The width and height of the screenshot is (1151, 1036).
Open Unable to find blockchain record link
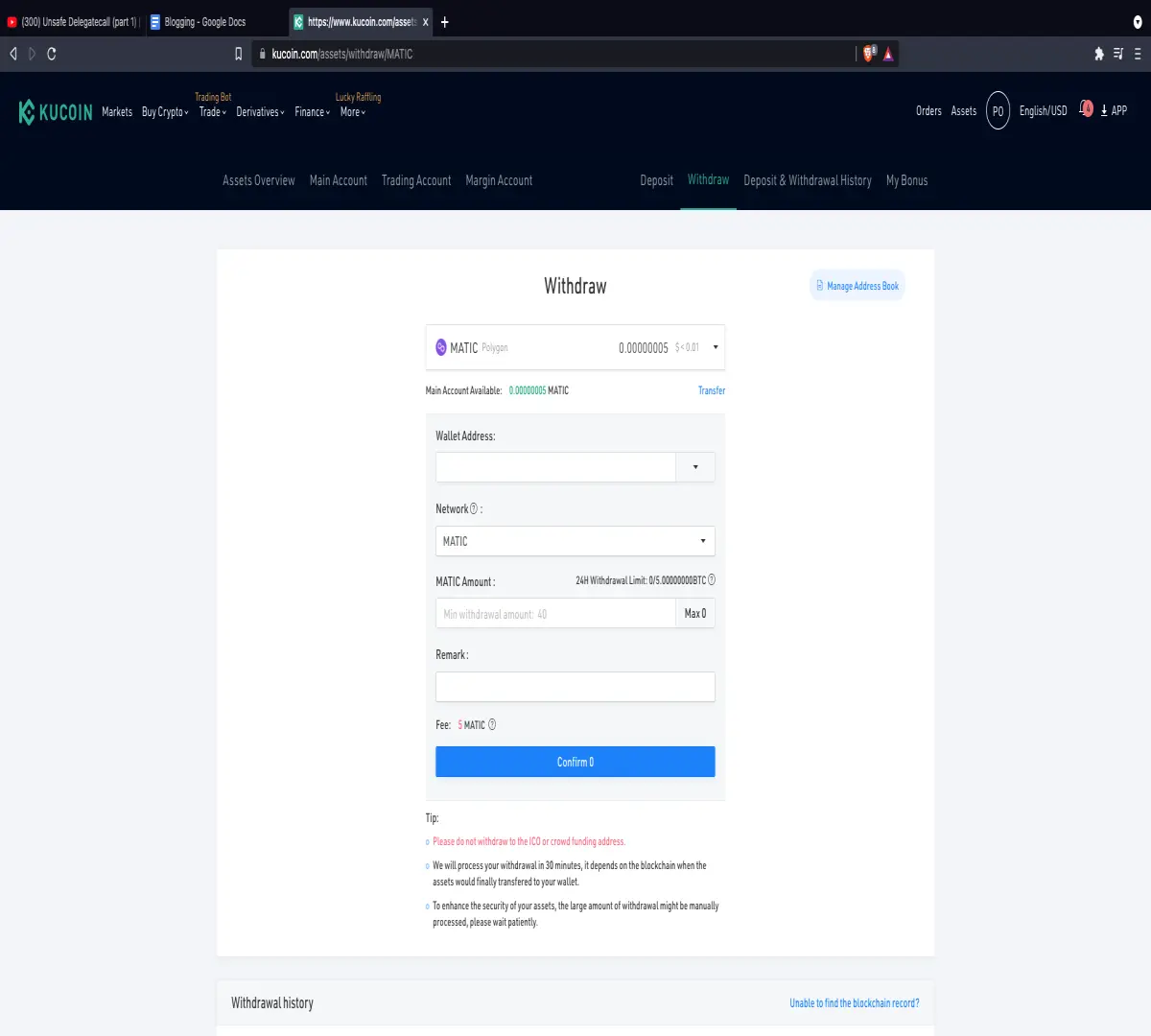855,1003
